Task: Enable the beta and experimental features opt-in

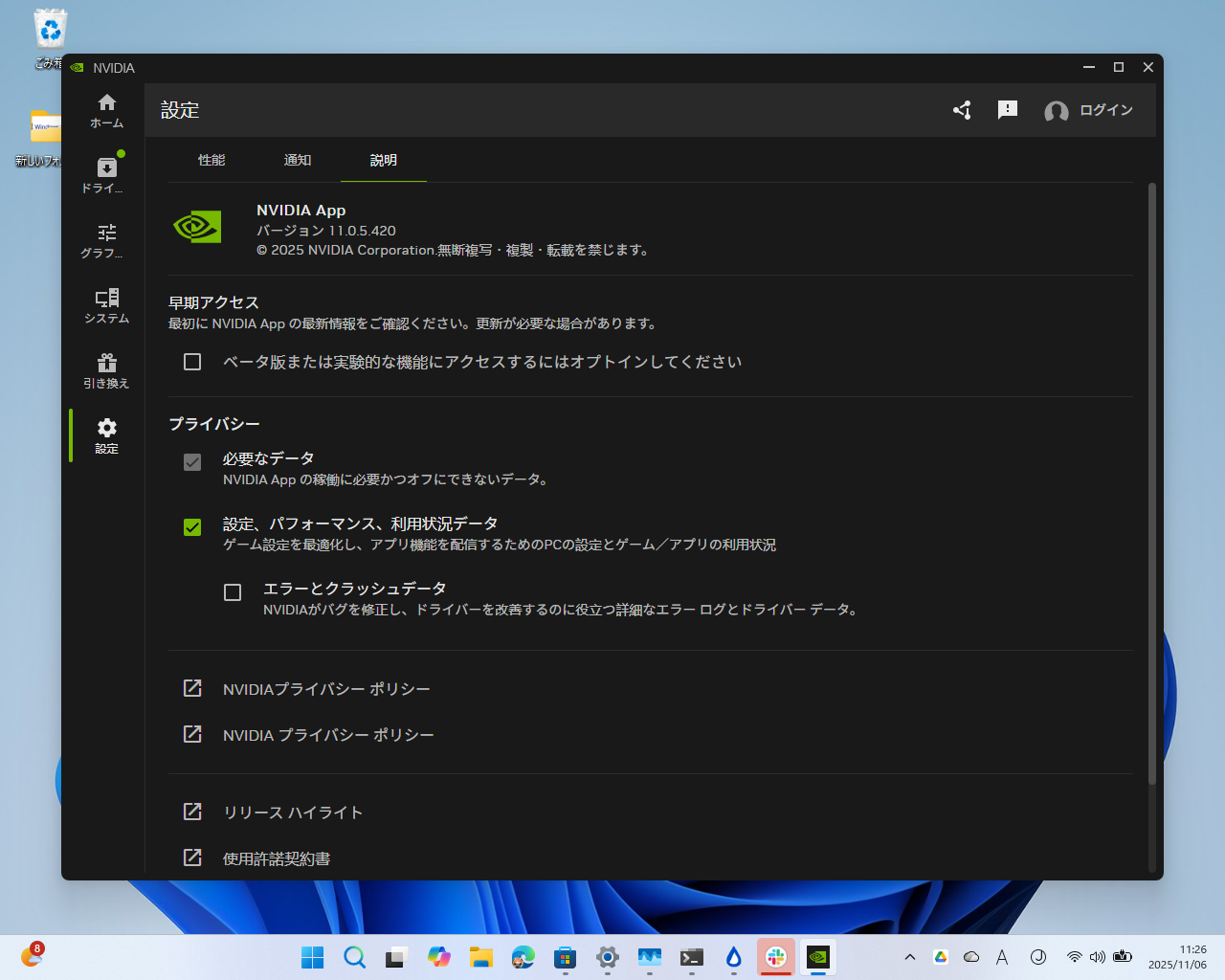Action: click(191, 361)
